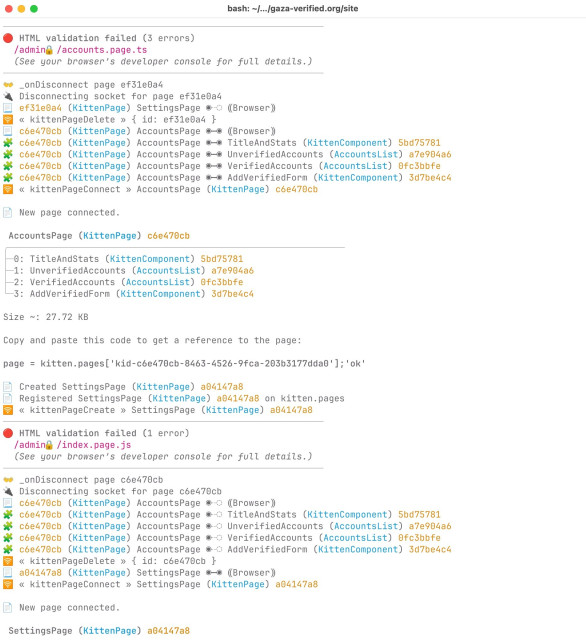Click the text '« kittenPageDelete » { id: ef31e0a4 }'
Viewport: 586px width, 640px height.
point(118,120)
